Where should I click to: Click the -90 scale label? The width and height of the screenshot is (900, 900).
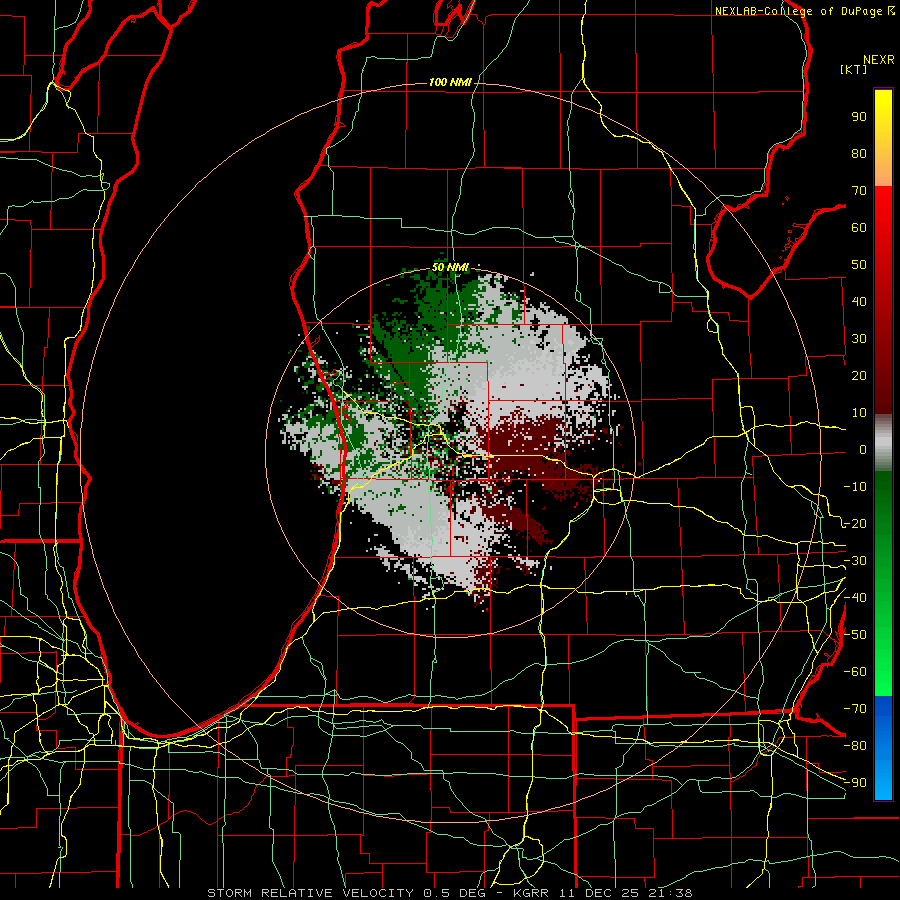[855, 783]
